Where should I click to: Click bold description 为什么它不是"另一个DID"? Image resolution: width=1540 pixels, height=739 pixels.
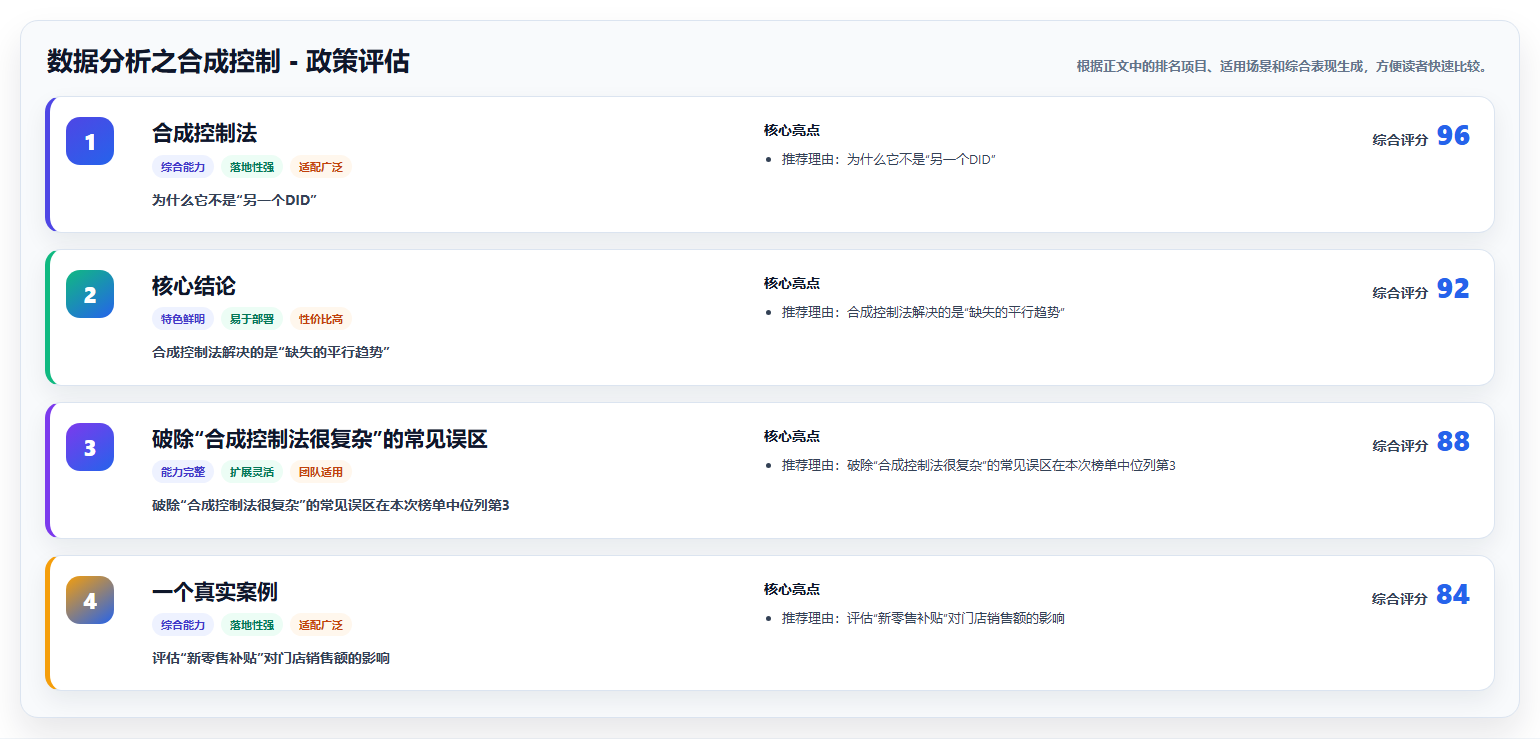(234, 200)
